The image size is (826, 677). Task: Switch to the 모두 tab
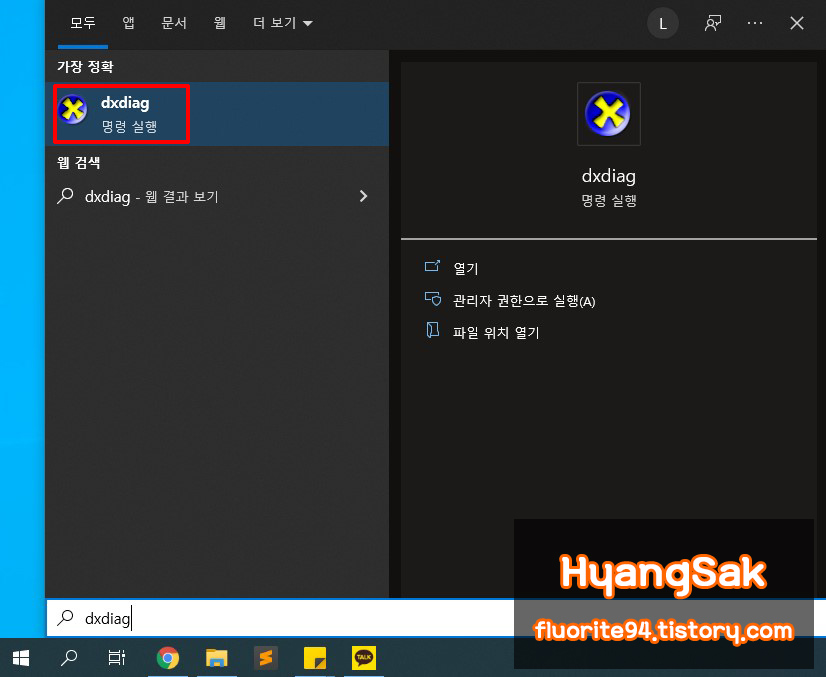click(83, 23)
